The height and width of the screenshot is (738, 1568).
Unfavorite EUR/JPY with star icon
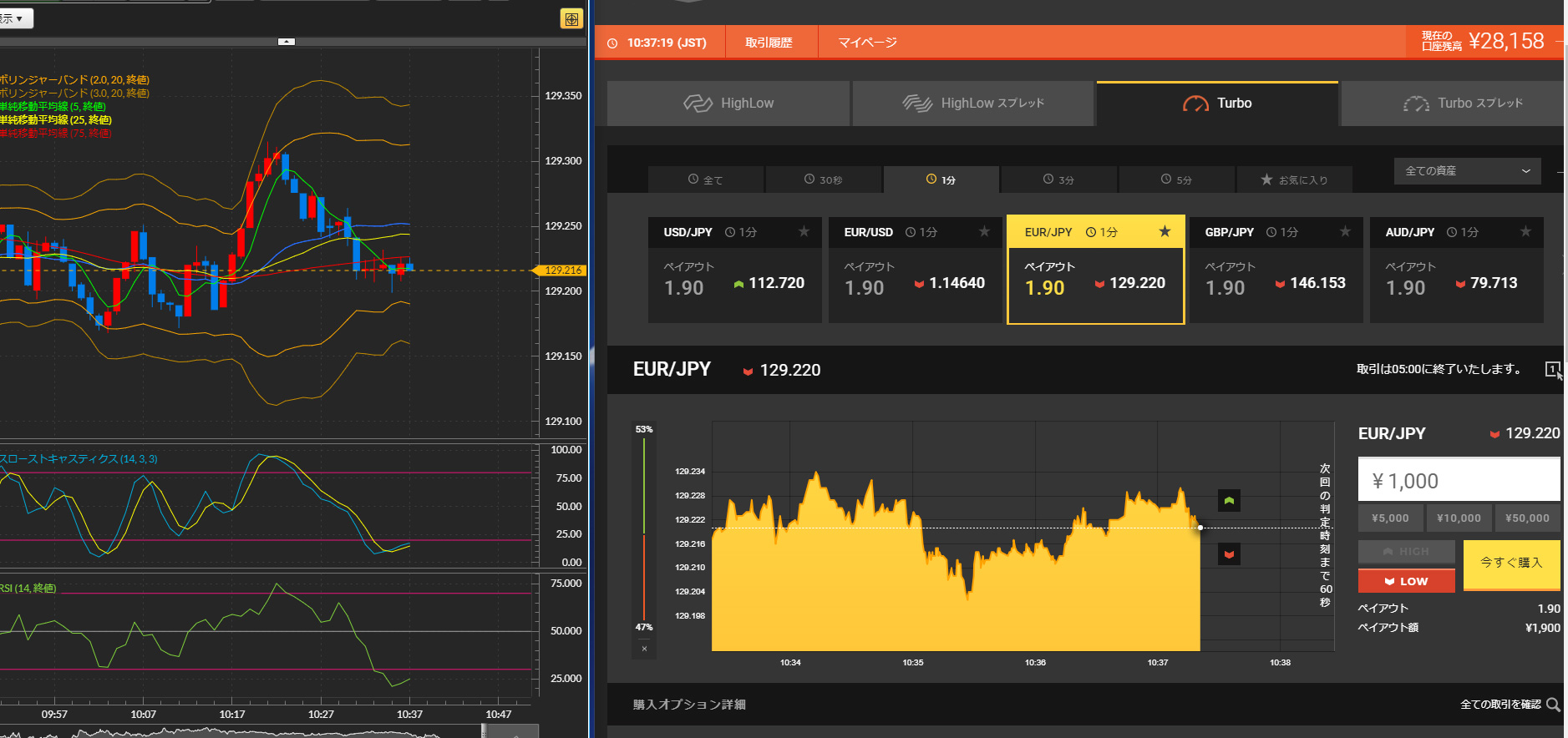1165,232
